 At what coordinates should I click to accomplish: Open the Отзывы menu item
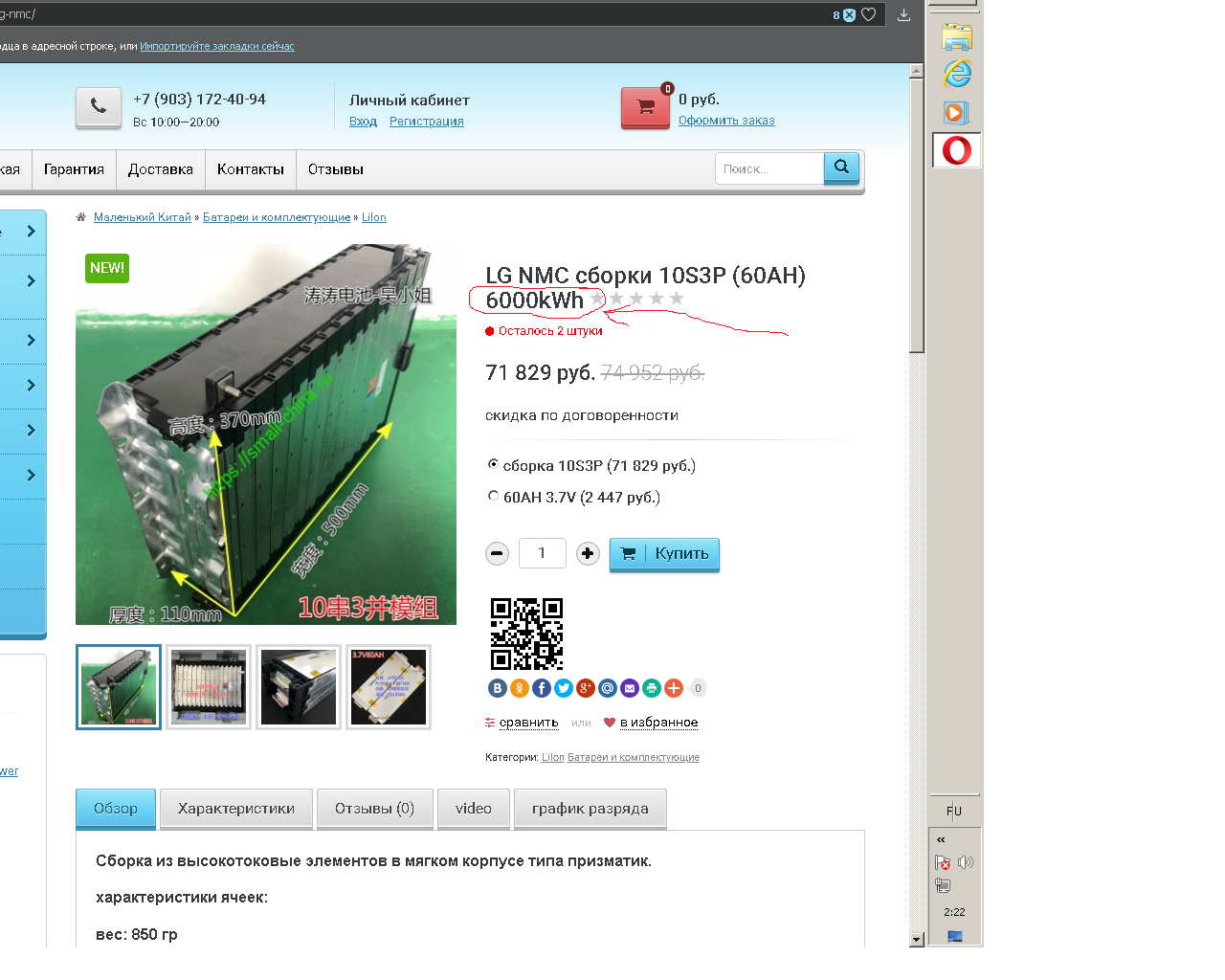tap(336, 169)
